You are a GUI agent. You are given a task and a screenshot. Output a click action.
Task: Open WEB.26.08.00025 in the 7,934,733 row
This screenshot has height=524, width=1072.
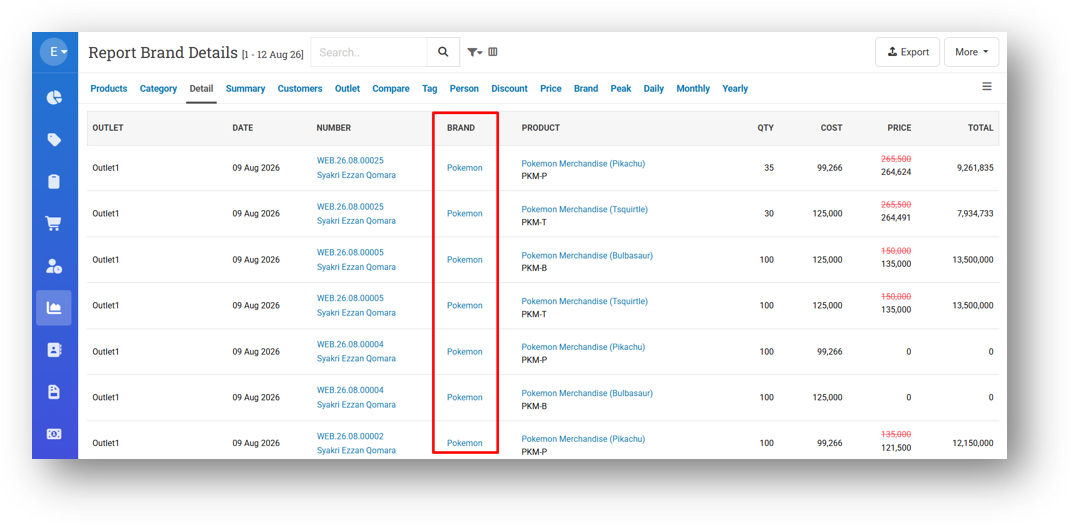[350, 207]
